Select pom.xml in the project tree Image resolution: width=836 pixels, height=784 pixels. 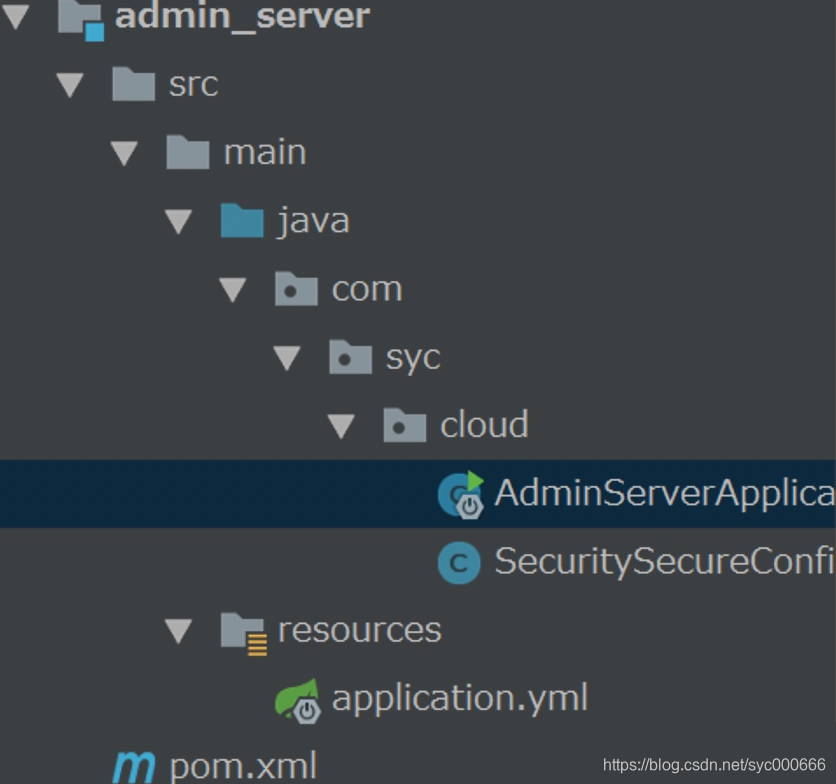[244, 766]
